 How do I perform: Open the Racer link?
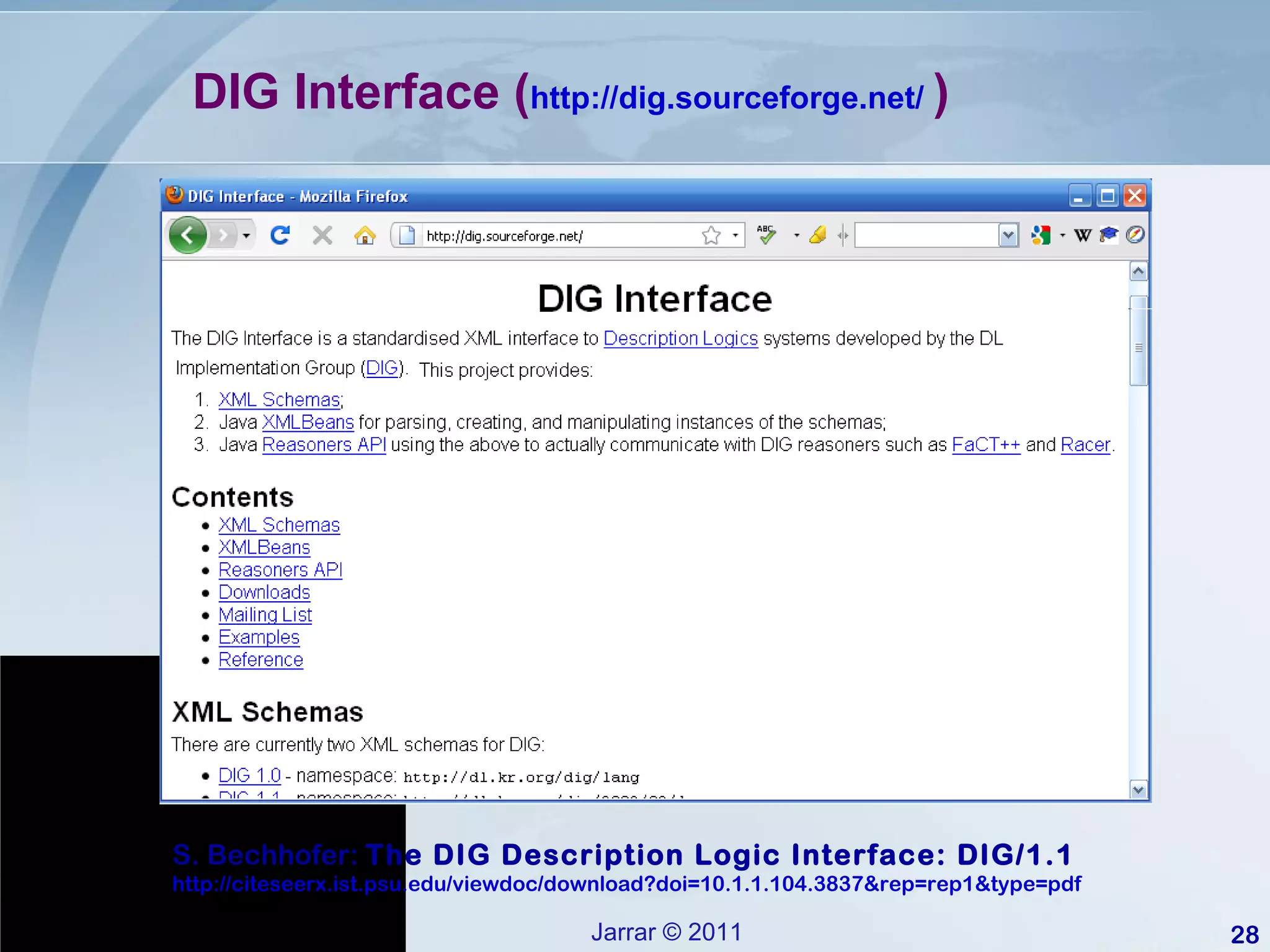coord(1085,444)
